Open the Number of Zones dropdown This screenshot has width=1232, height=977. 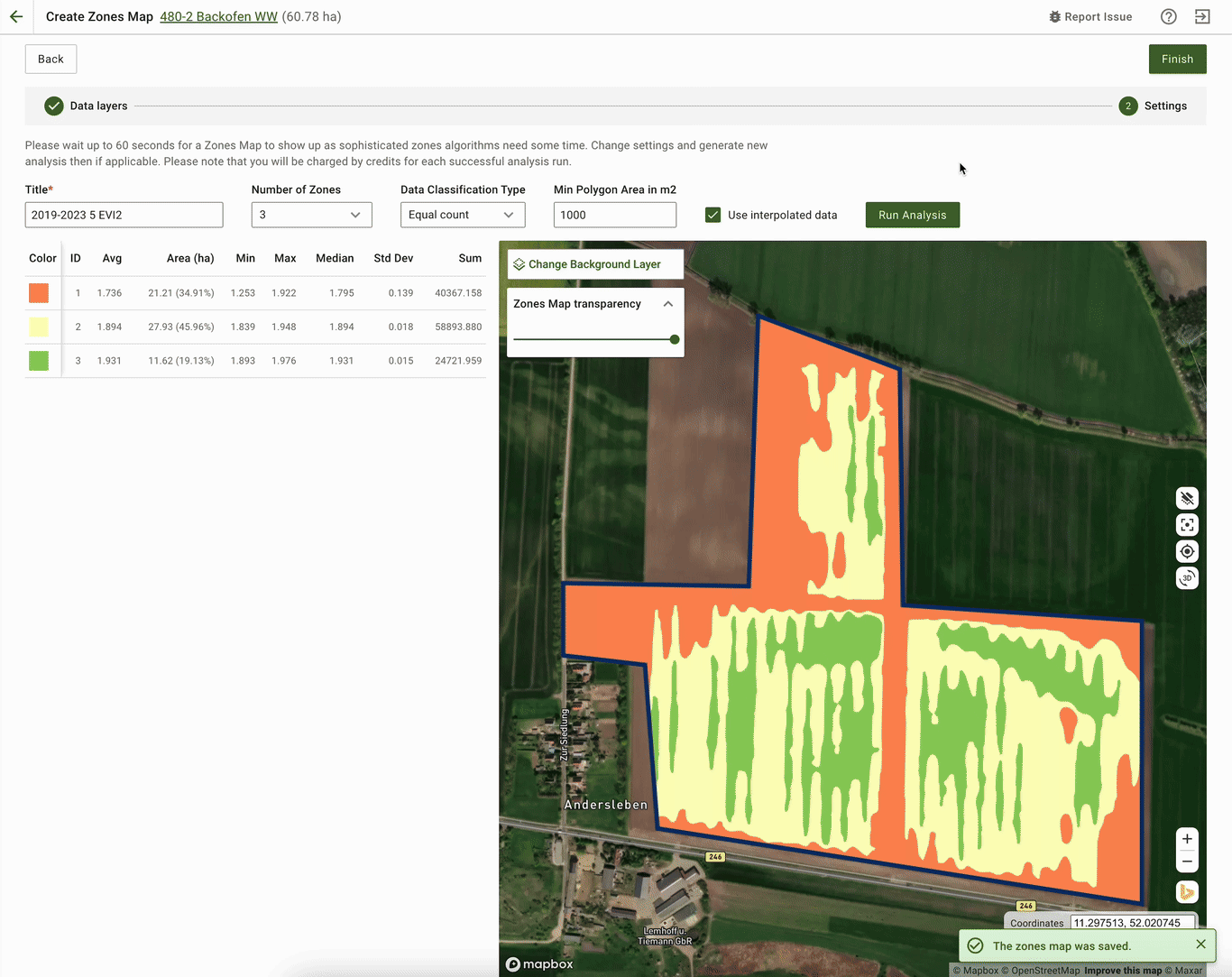[x=311, y=215]
